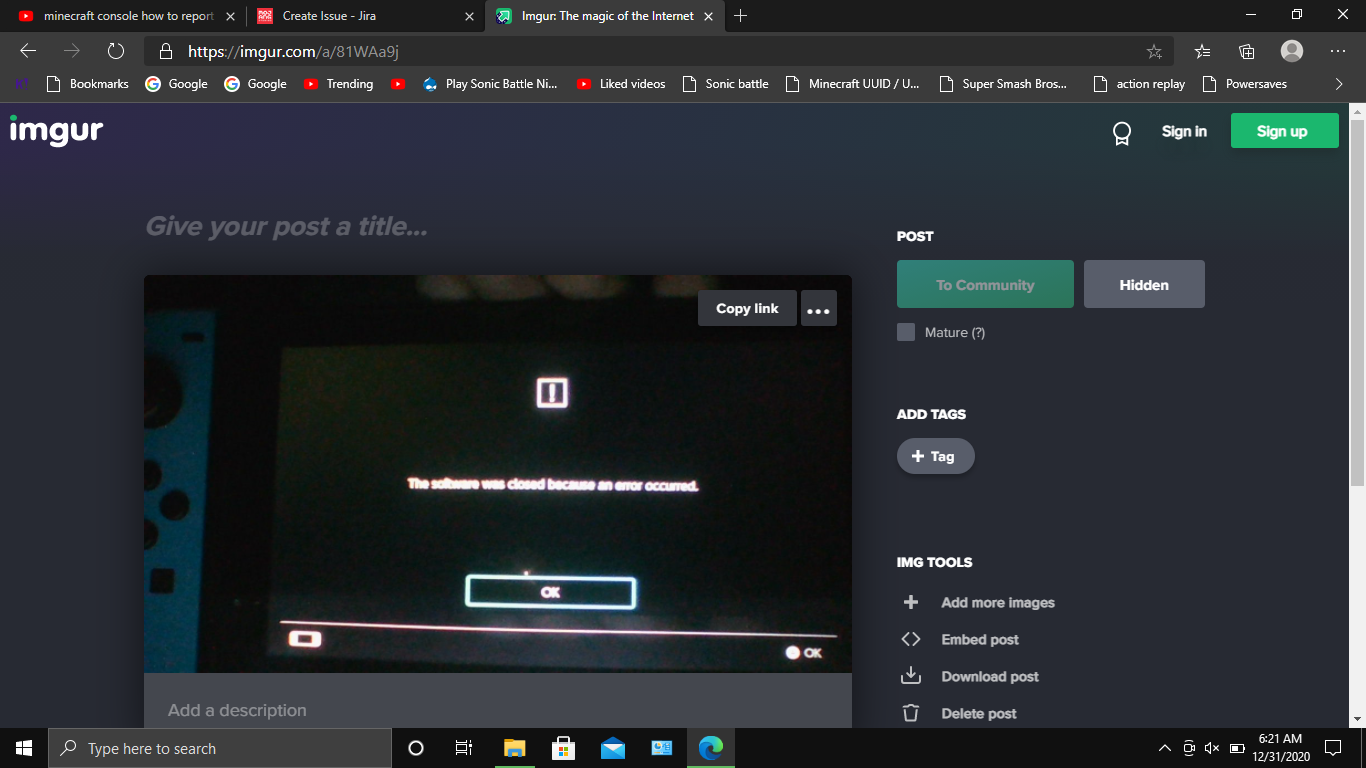Viewport: 1366px width, 768px height.
Task: Add a tag with the Tag button
Action: click(x=935, y=456)
